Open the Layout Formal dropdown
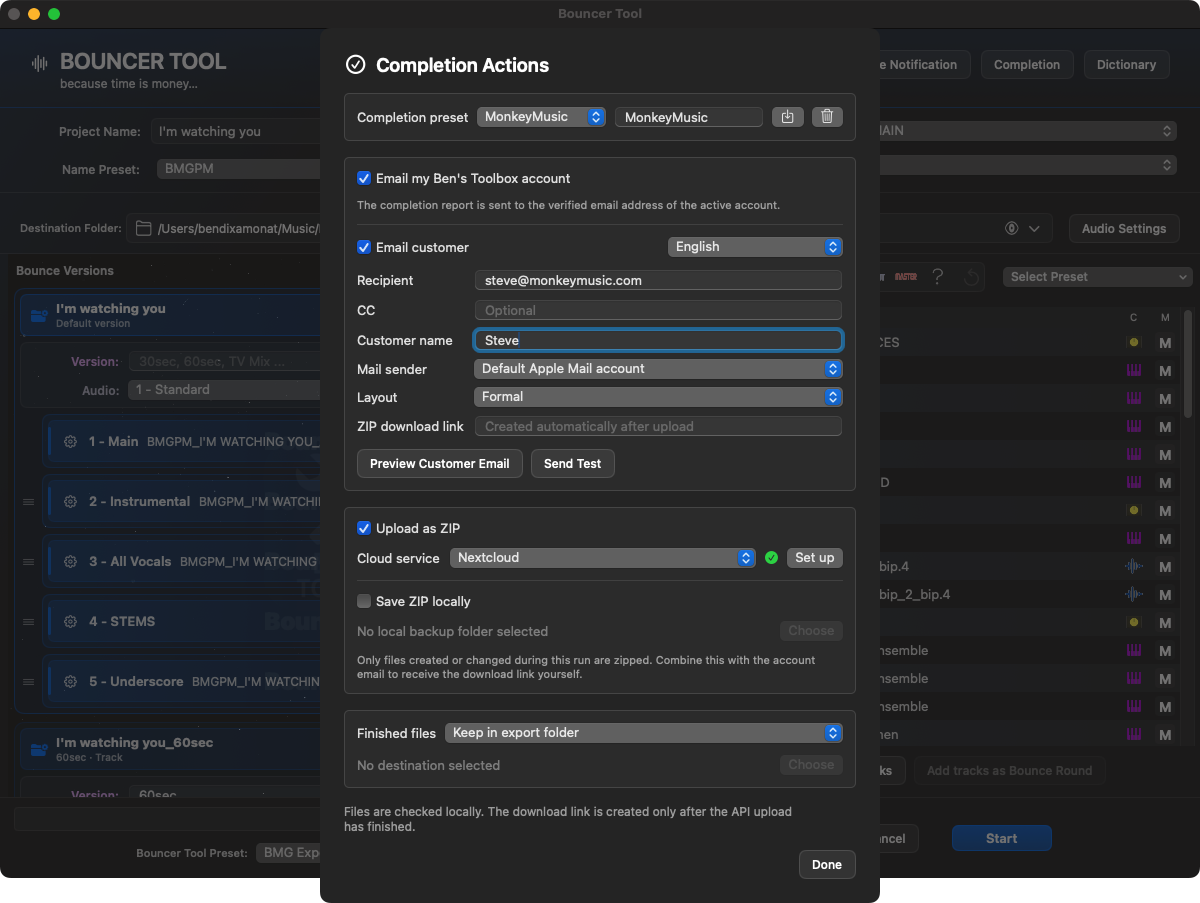Image resolution: width=1200 pixels, height=903 pixels. point(658,397)
